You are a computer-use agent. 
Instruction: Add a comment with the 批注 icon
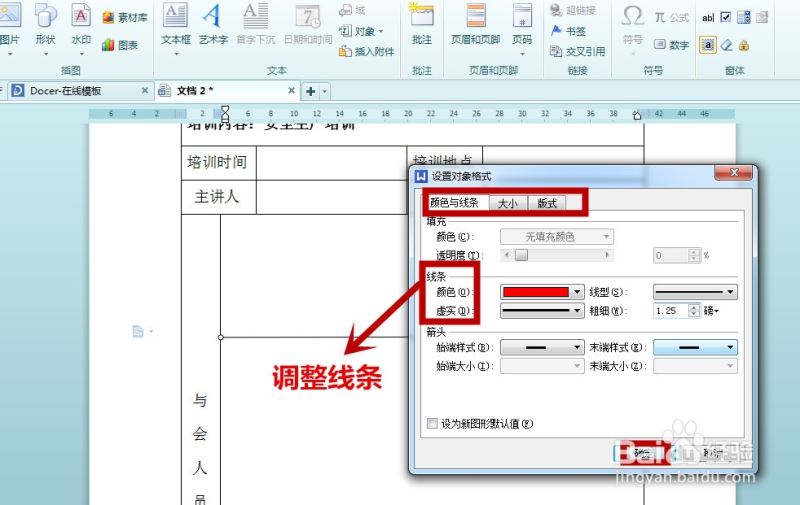click(x=421, y=15)
